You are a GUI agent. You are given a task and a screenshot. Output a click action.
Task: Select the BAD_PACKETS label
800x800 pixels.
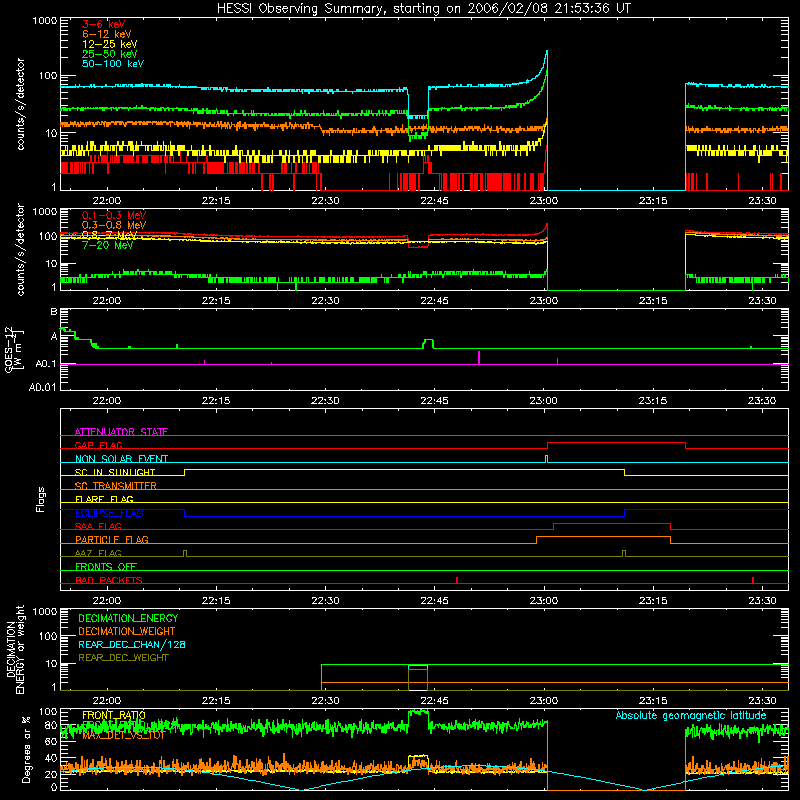pos(109,580)
